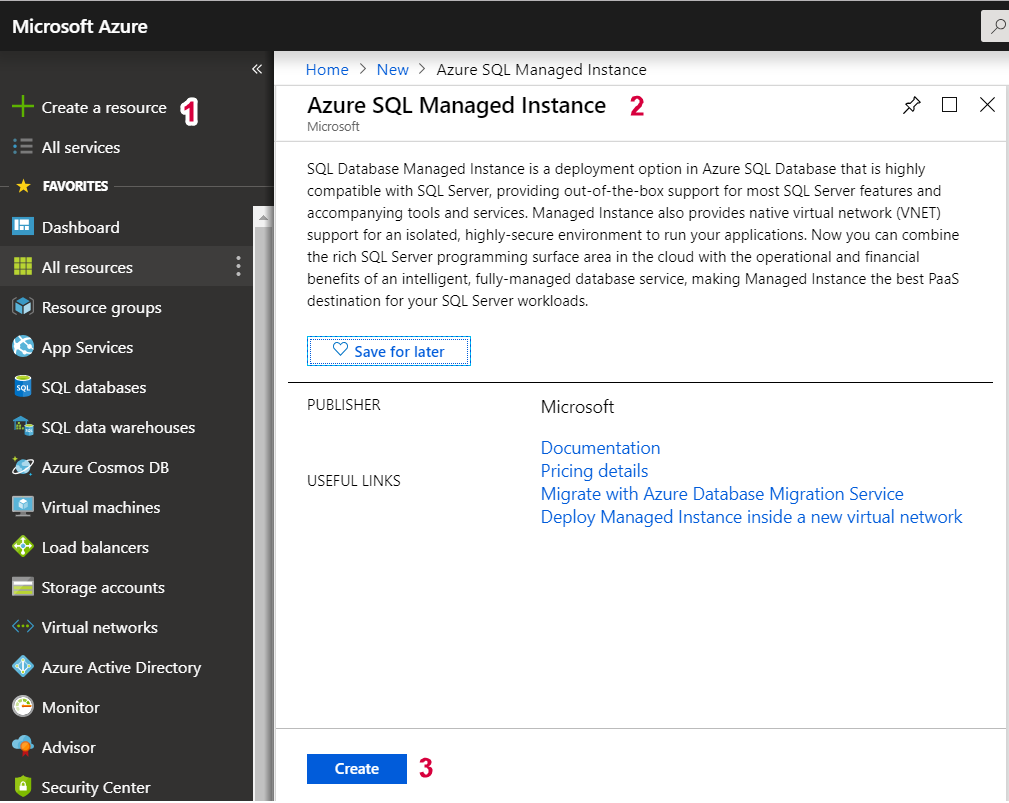Click the Resource groups cube icon
Image resolution: width=1009 pixels, height=803 pixels.
(23, 307)
